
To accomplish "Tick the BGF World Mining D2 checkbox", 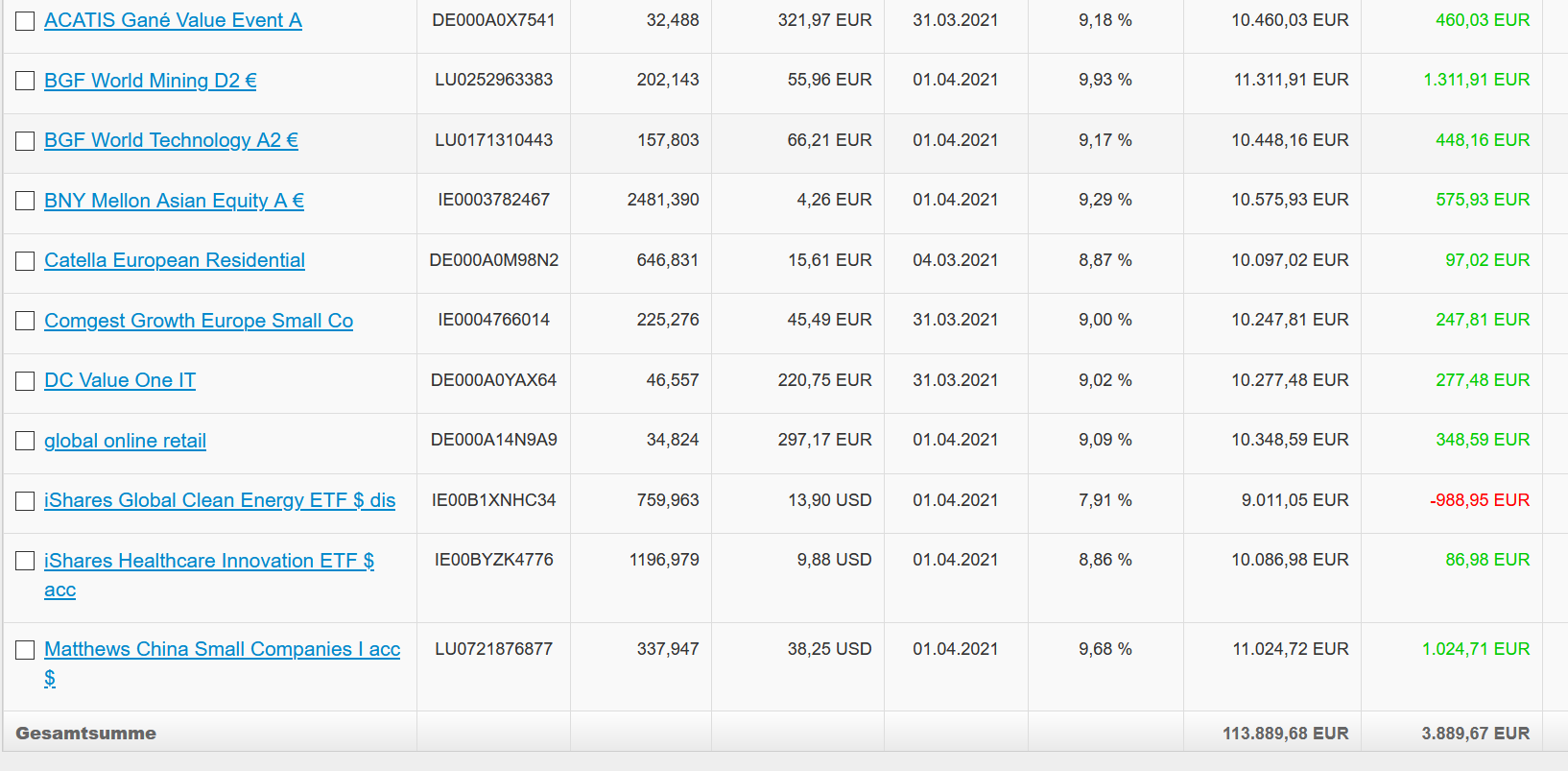I will (x=25, y=81).
